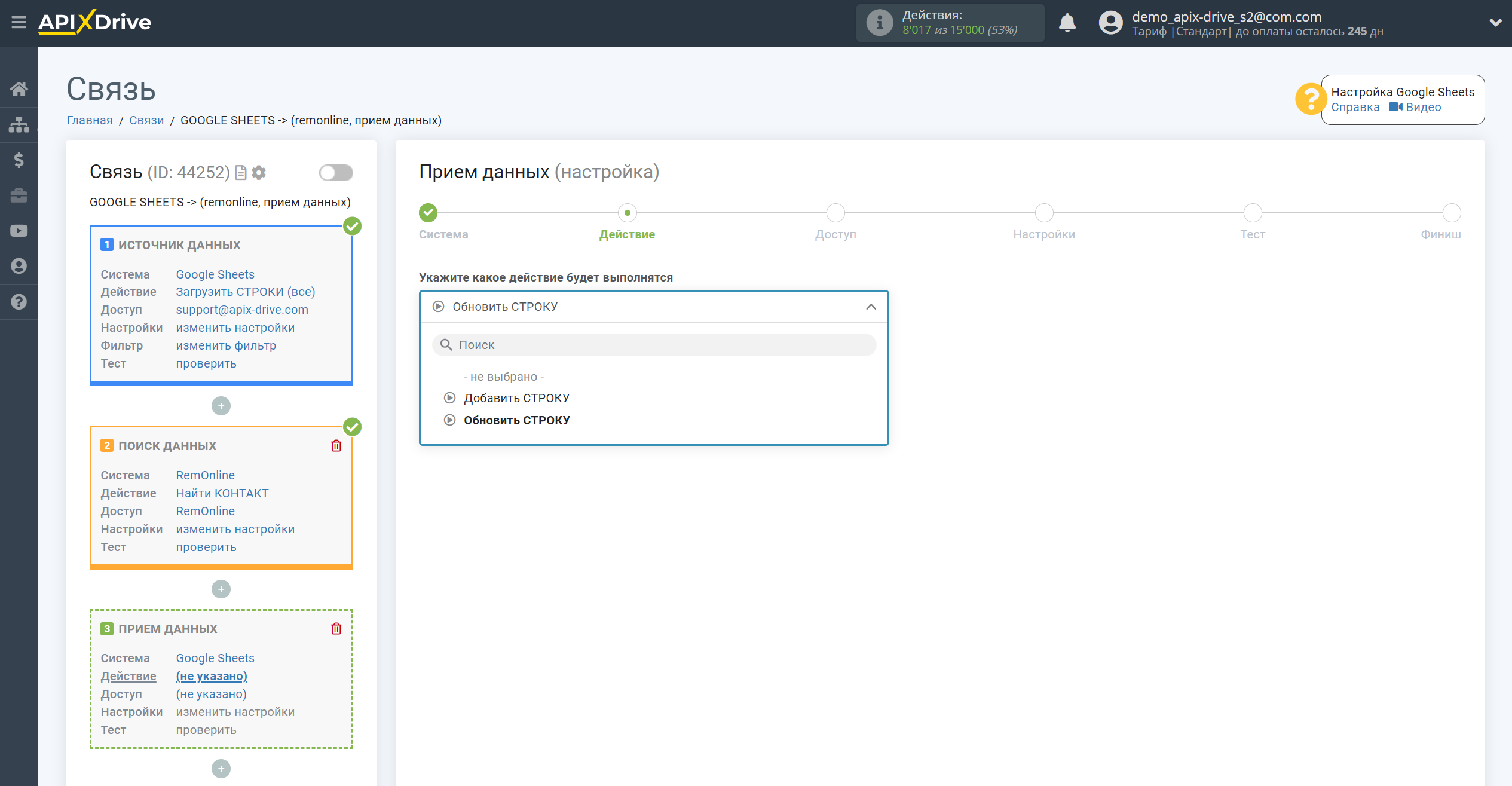Image resolution: width=1512 pixels, height=786 pixels.
Task: Collapse the action dropdown Обновить СТРОКУ
Action: click(654, 307)
